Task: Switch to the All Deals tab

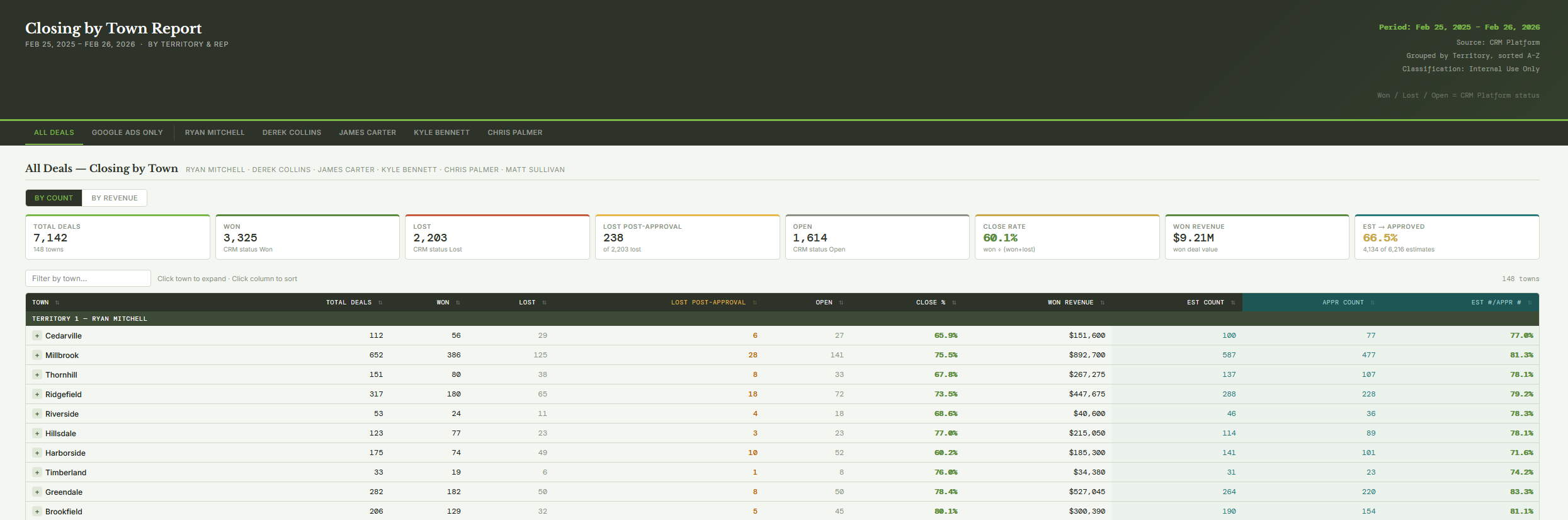Action: tap(54, 132)
